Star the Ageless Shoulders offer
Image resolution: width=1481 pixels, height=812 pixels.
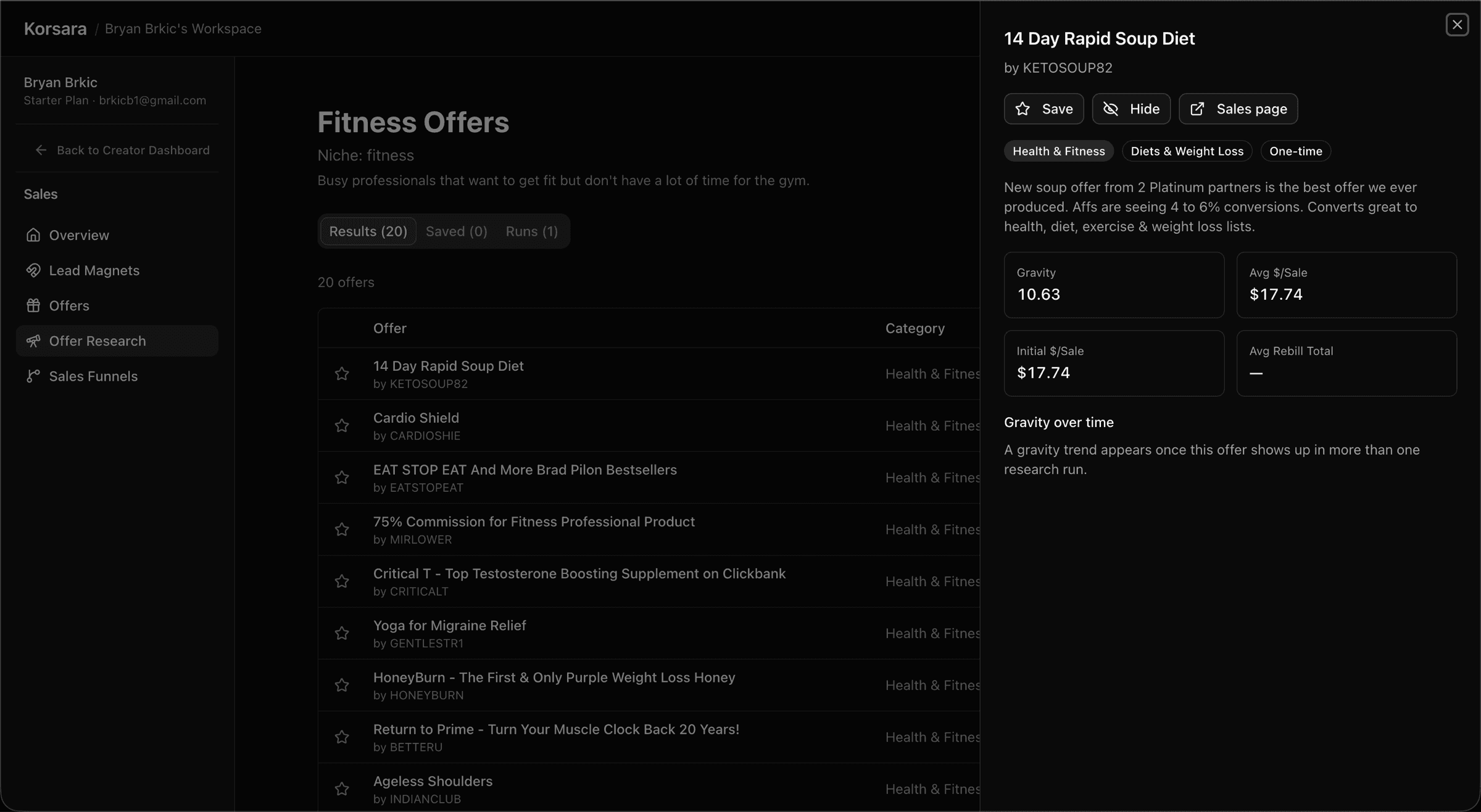pos(342,789)
